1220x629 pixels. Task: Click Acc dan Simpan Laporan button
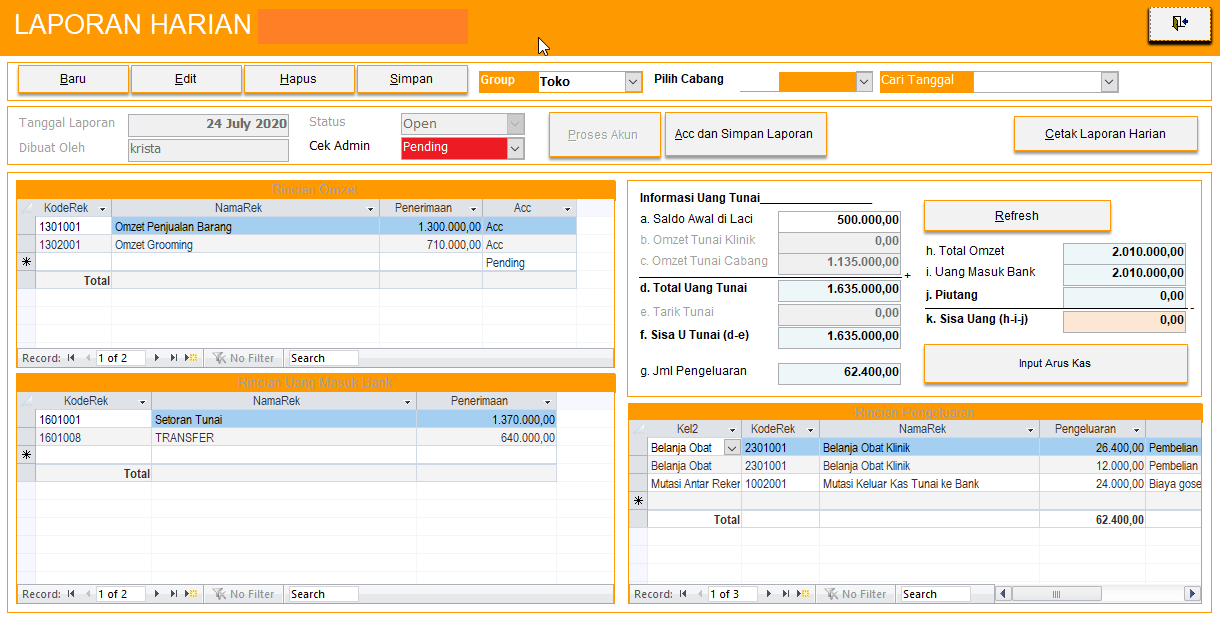(745, 134)
